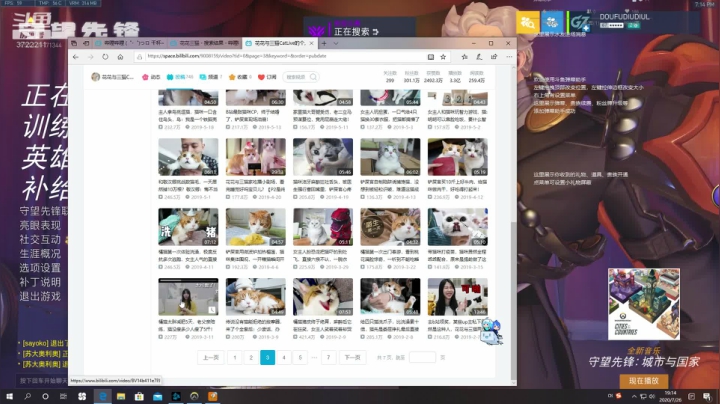Viewport: 720px width, 404px height.
Task: Open the 频道 channels section
Action: click(211, 77)
